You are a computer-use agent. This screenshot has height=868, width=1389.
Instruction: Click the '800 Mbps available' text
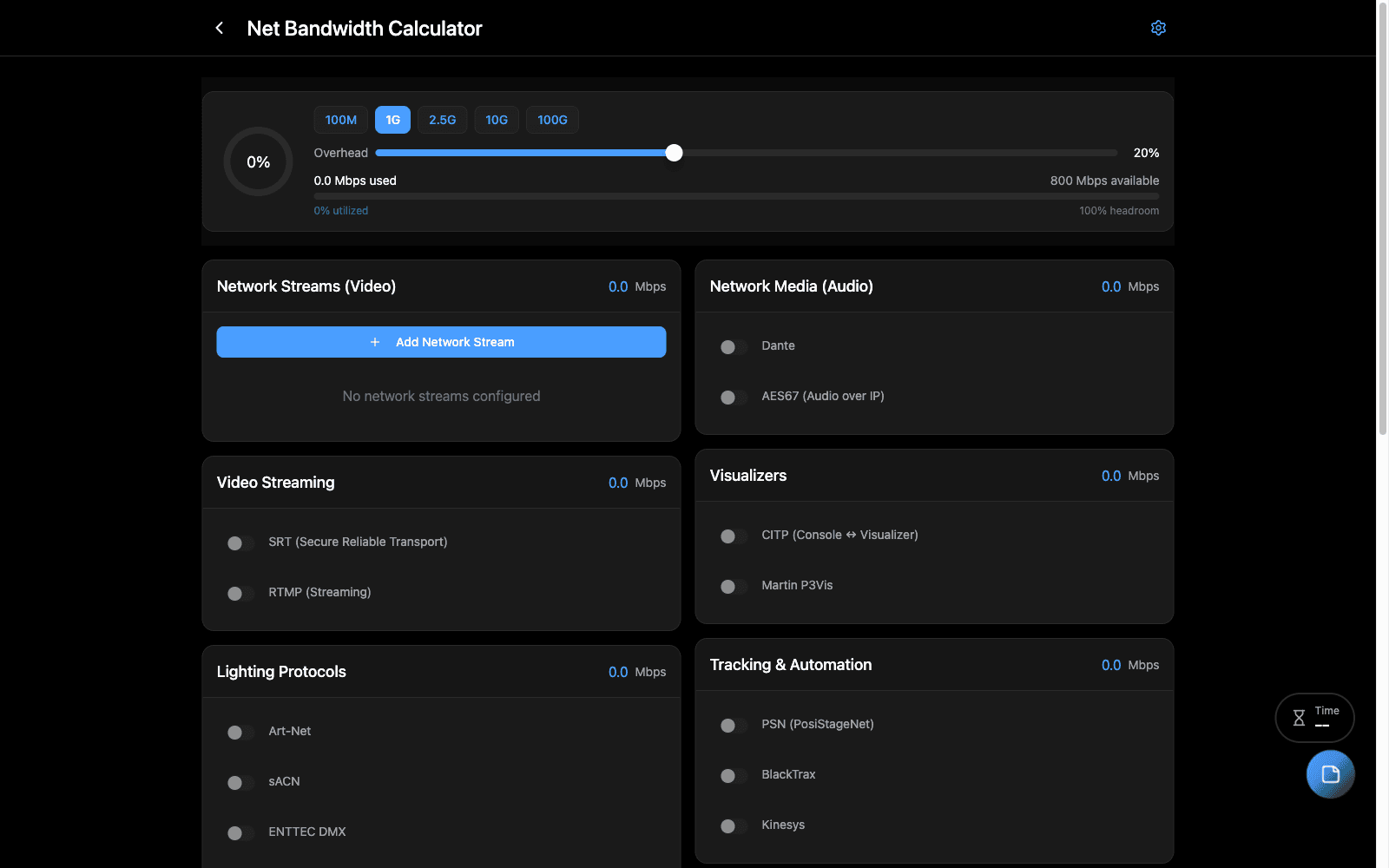[1104, 181]
